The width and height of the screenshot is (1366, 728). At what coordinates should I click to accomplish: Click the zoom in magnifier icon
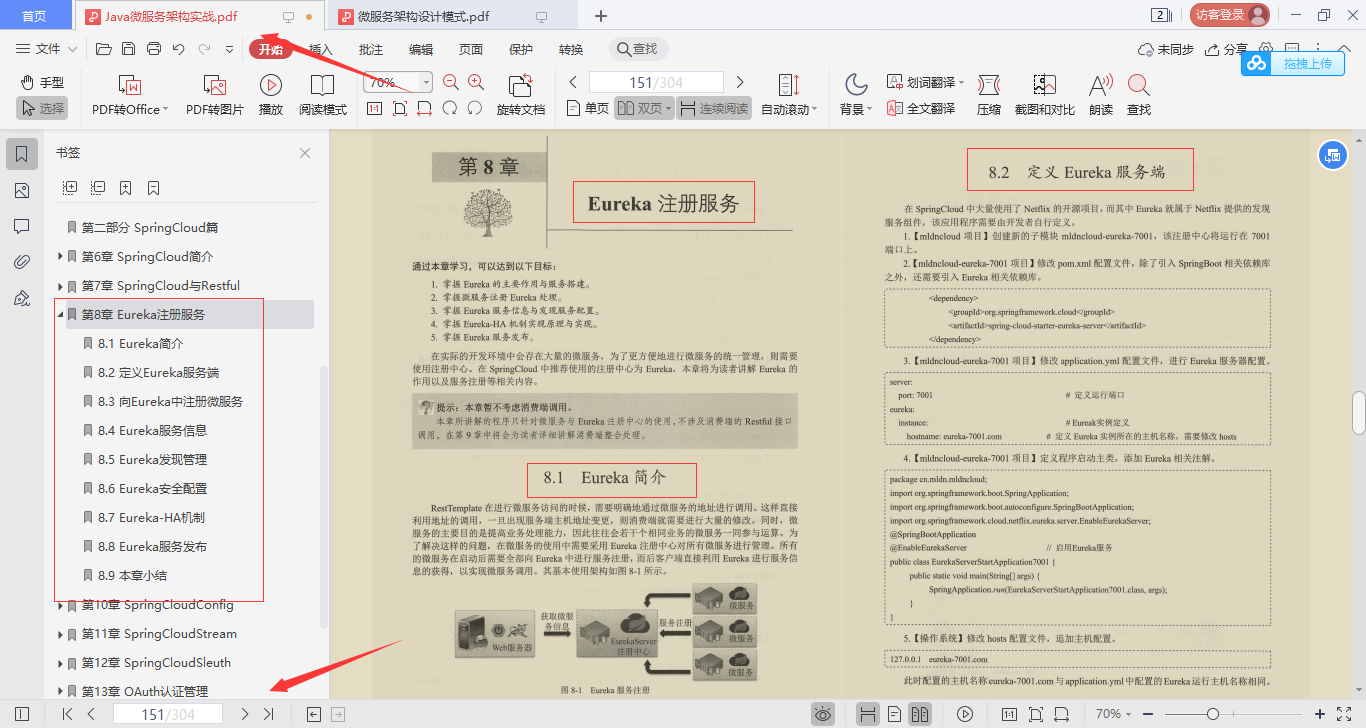(x=476, y=83)
